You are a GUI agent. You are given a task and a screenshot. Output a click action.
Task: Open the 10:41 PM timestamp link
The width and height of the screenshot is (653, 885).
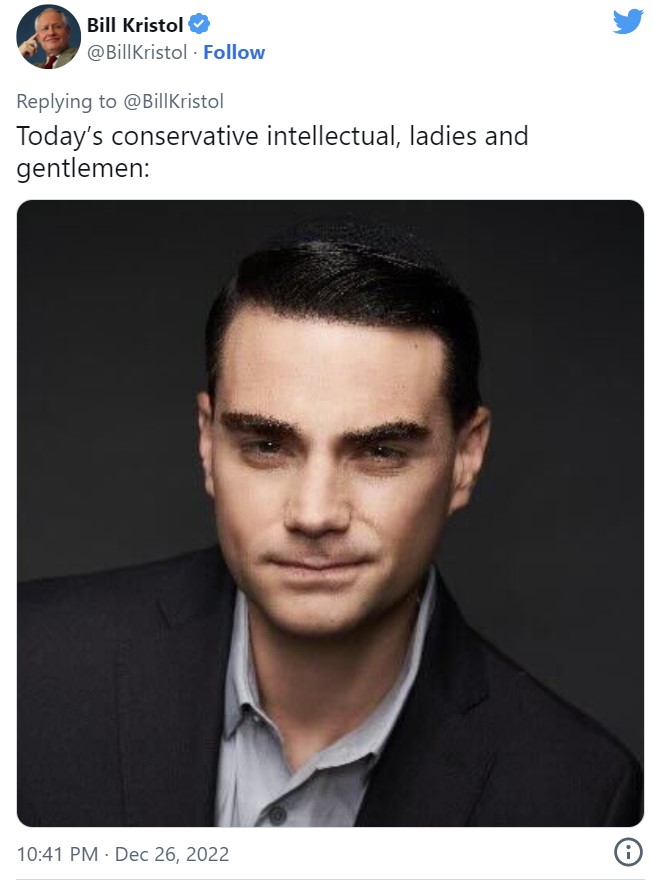pyautogui.click(x=58, y=854)
